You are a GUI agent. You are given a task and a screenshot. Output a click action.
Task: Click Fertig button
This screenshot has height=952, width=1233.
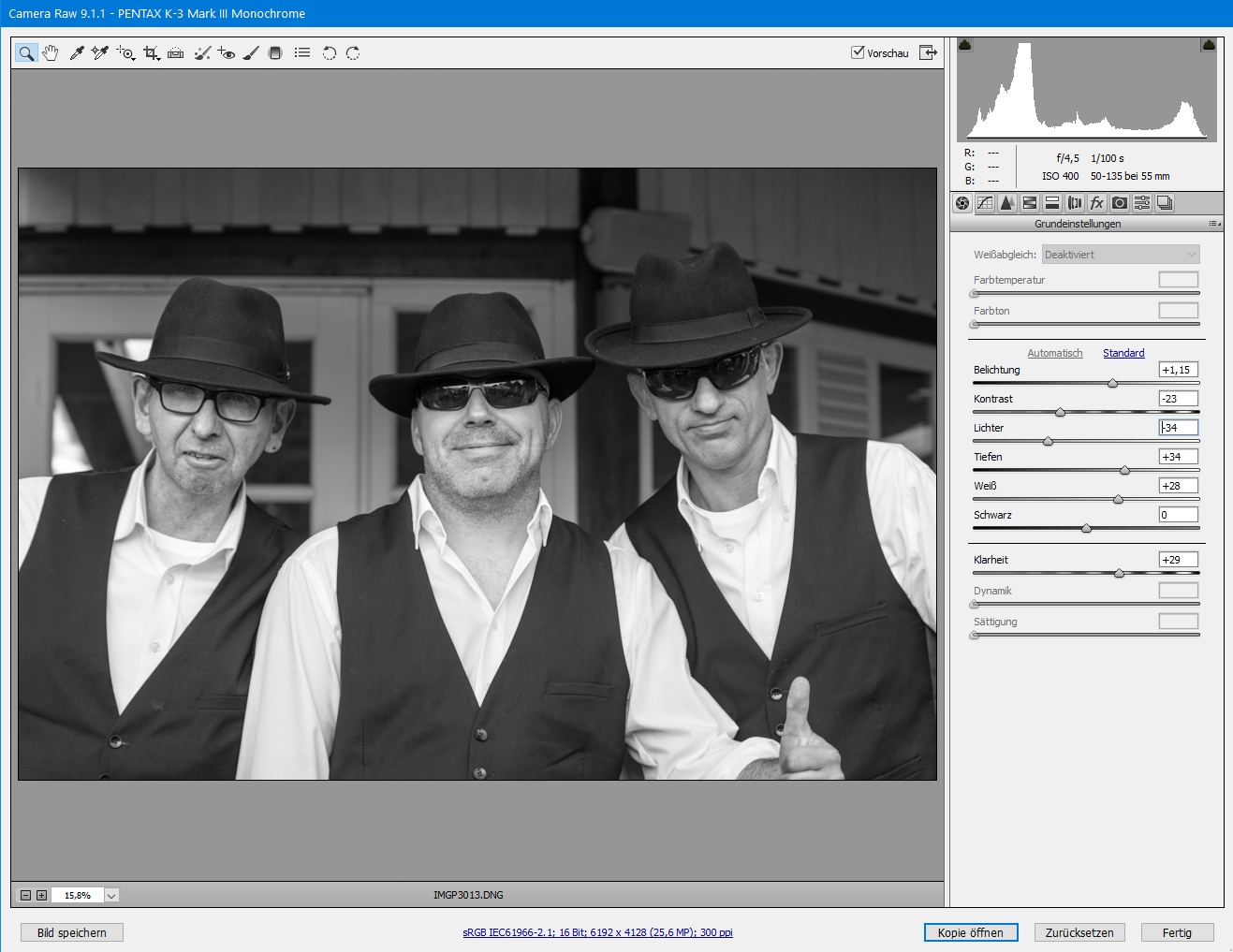point(1177,932)
